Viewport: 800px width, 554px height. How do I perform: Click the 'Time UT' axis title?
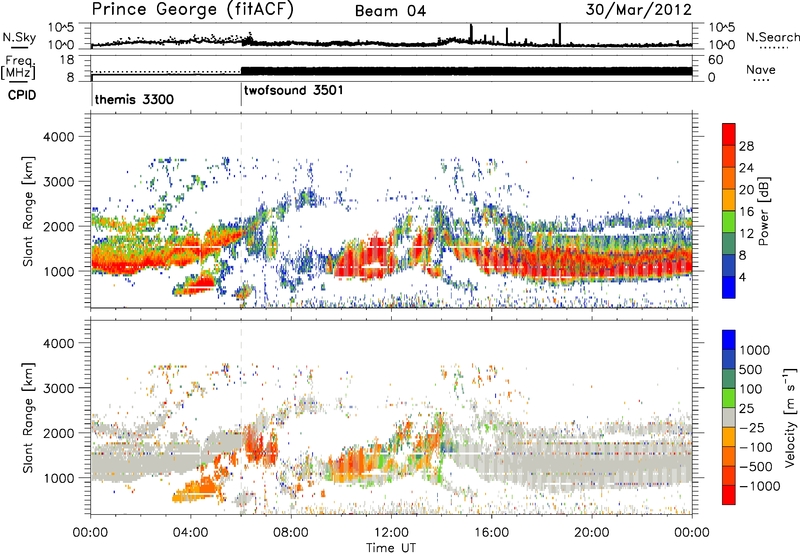pyautogui.click(x=391, y=547)
